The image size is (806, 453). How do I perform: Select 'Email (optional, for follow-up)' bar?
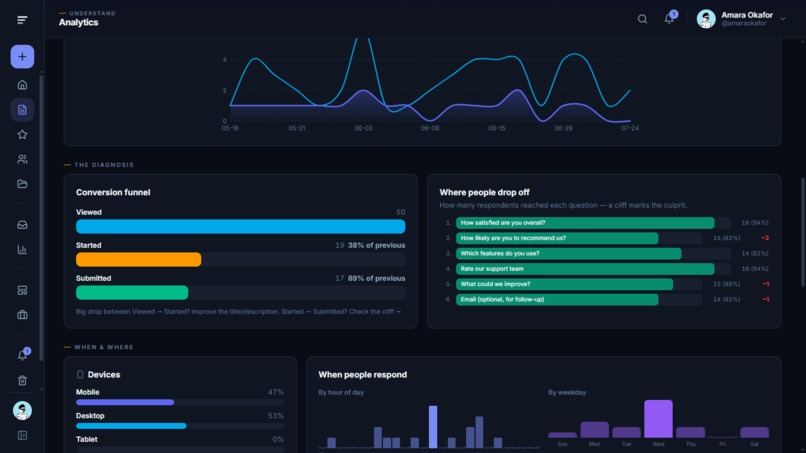point(557,299)
